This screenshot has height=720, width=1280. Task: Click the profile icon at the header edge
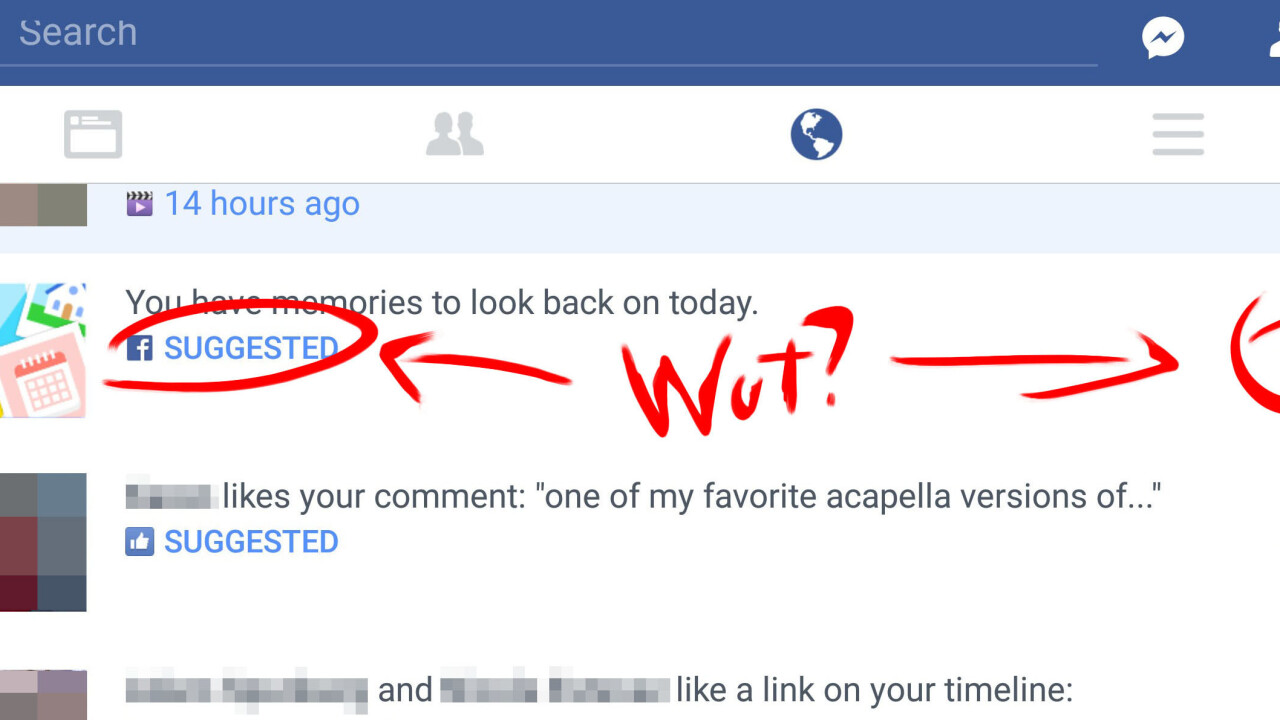[1274, 39]
